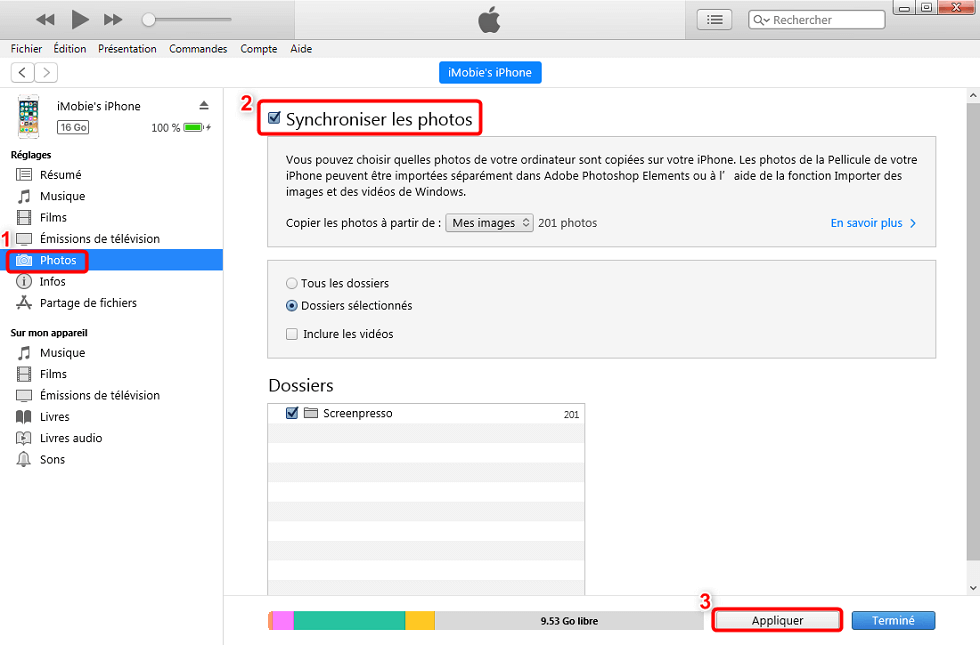Click the Apple logo in the header
Viewport: 980px width, 645px height.
click(x=489, y=19)
